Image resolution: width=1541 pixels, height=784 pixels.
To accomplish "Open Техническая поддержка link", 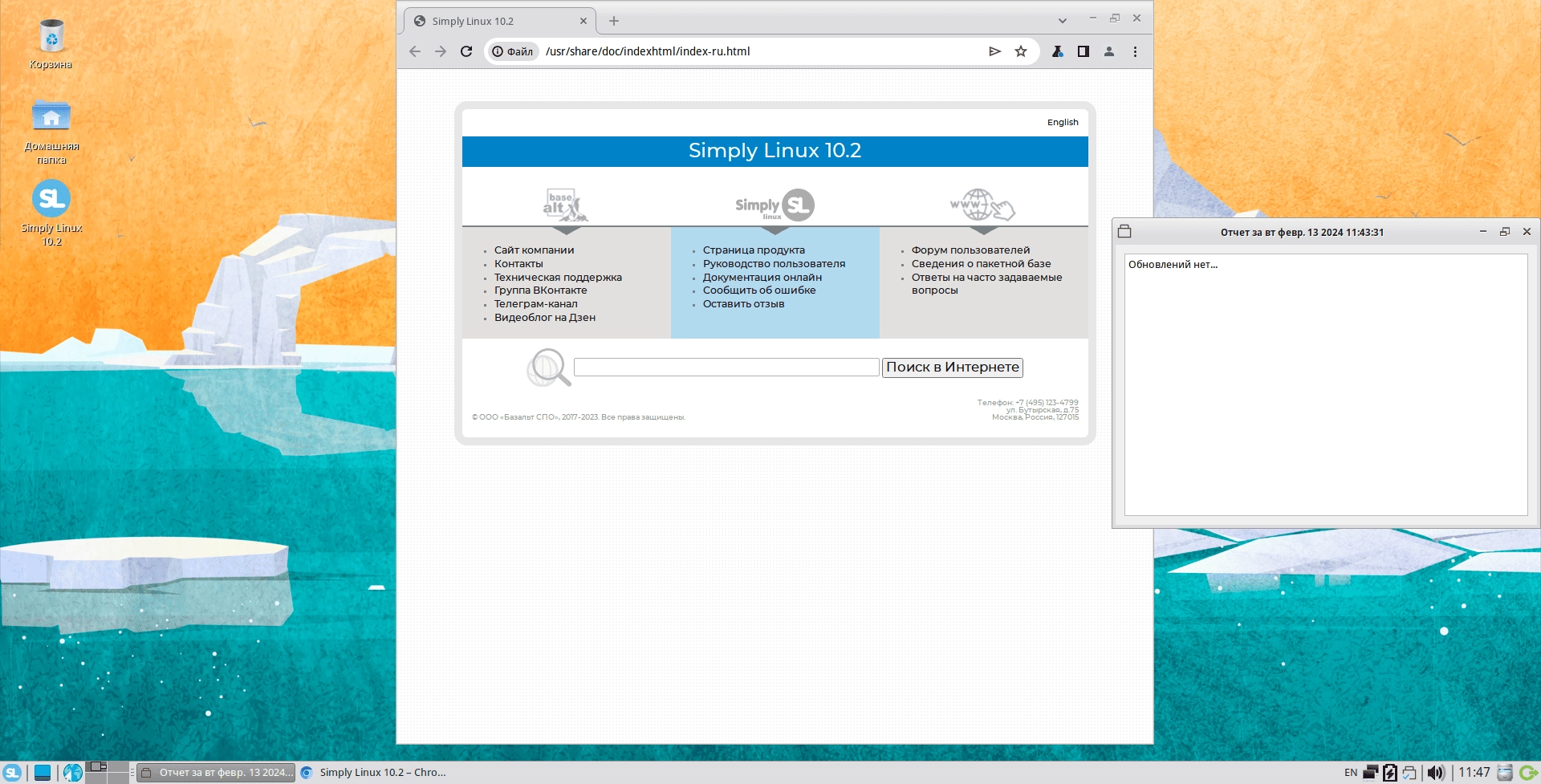I will [558, 278].
